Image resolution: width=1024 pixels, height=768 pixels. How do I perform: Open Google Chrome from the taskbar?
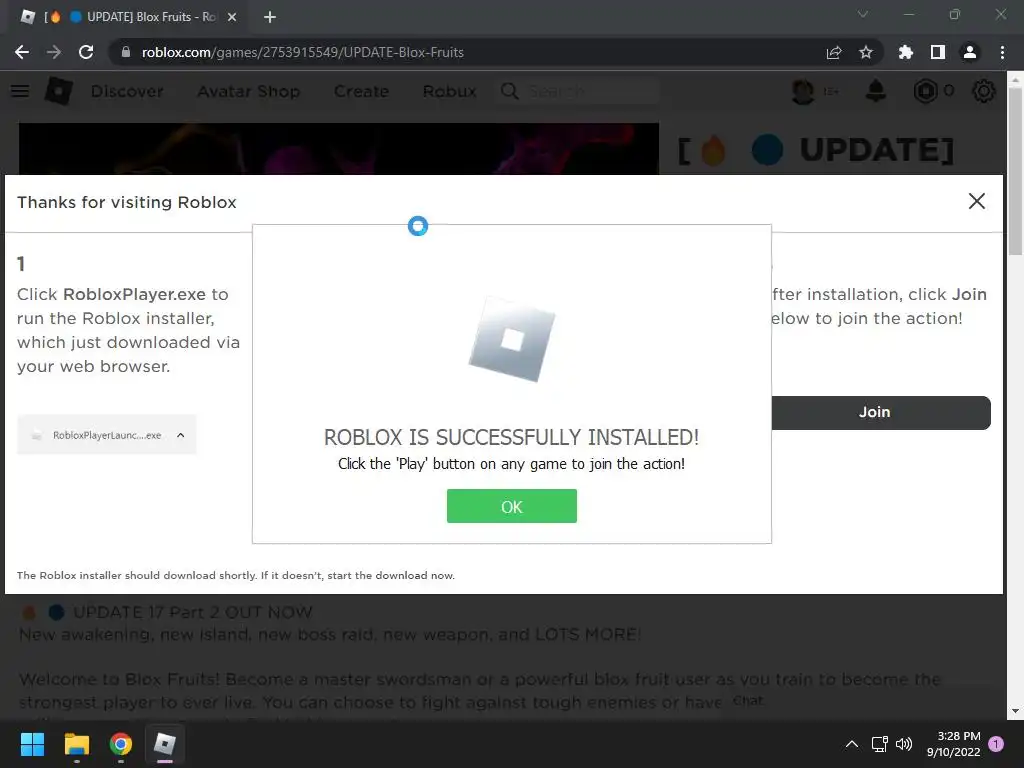pos(121,744)
